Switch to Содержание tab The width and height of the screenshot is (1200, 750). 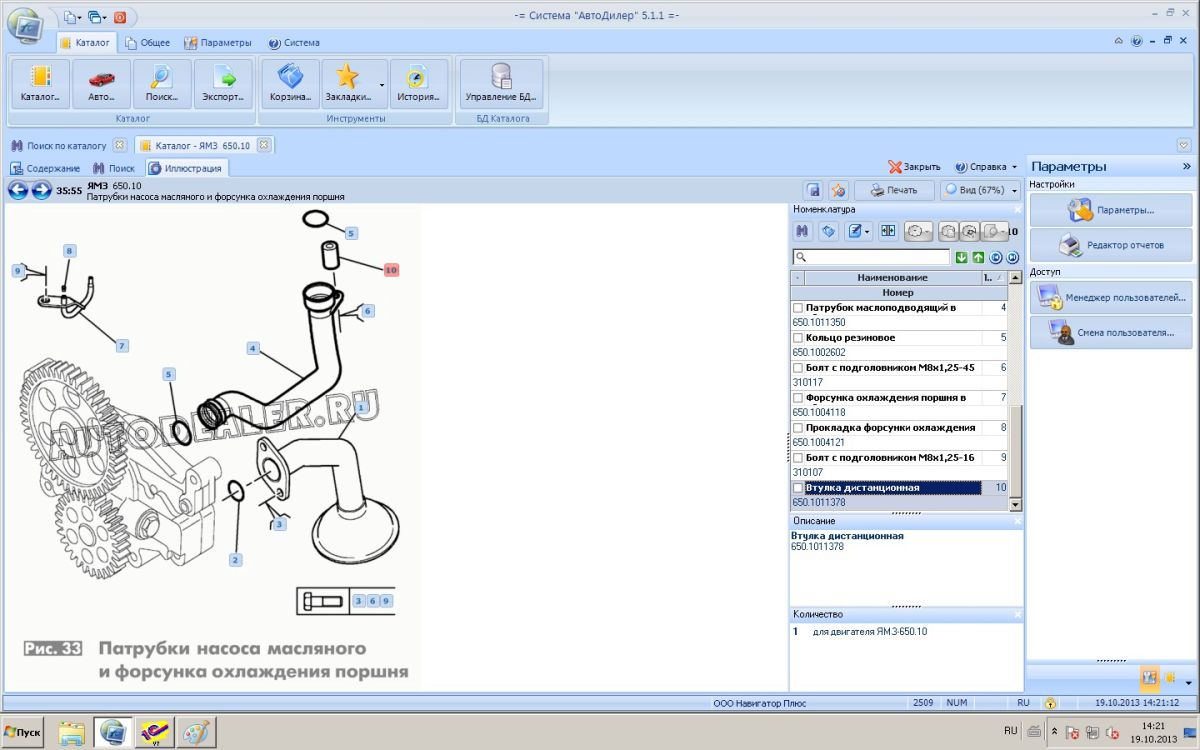pos(45,168)
